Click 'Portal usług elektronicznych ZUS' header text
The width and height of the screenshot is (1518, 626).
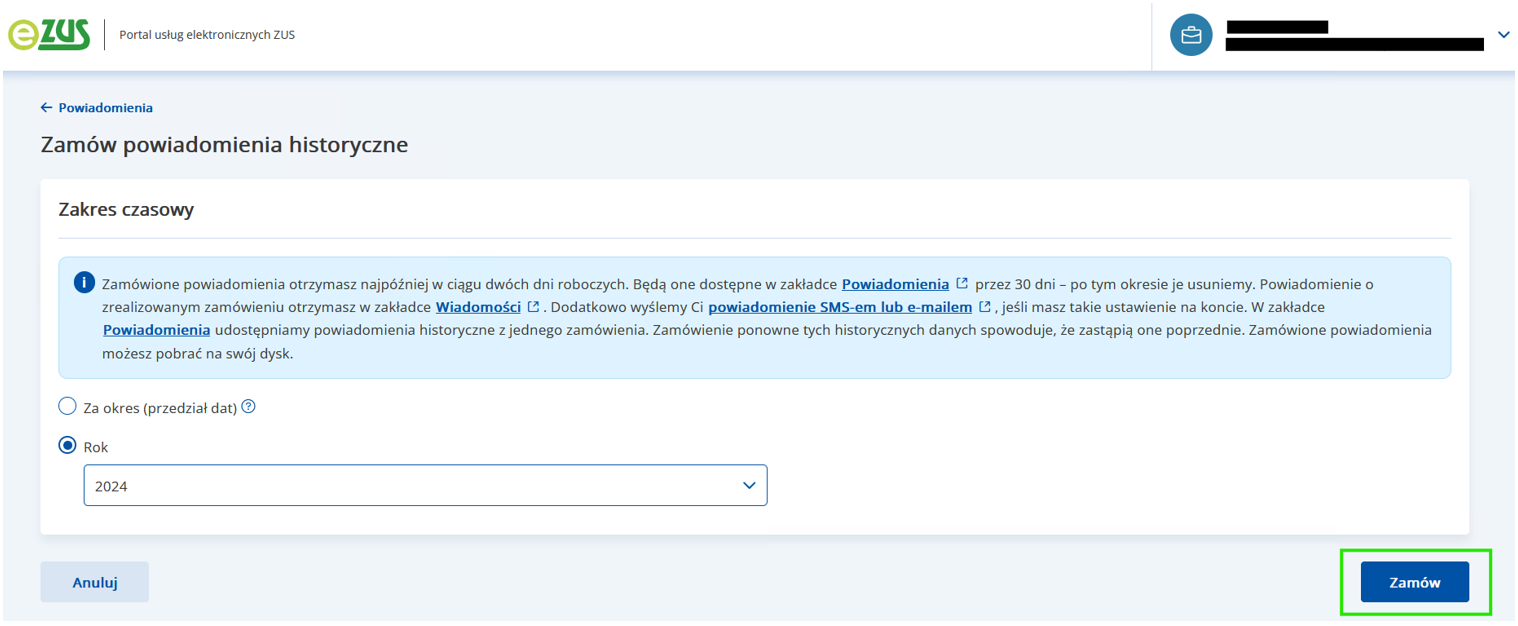[207, 35]
